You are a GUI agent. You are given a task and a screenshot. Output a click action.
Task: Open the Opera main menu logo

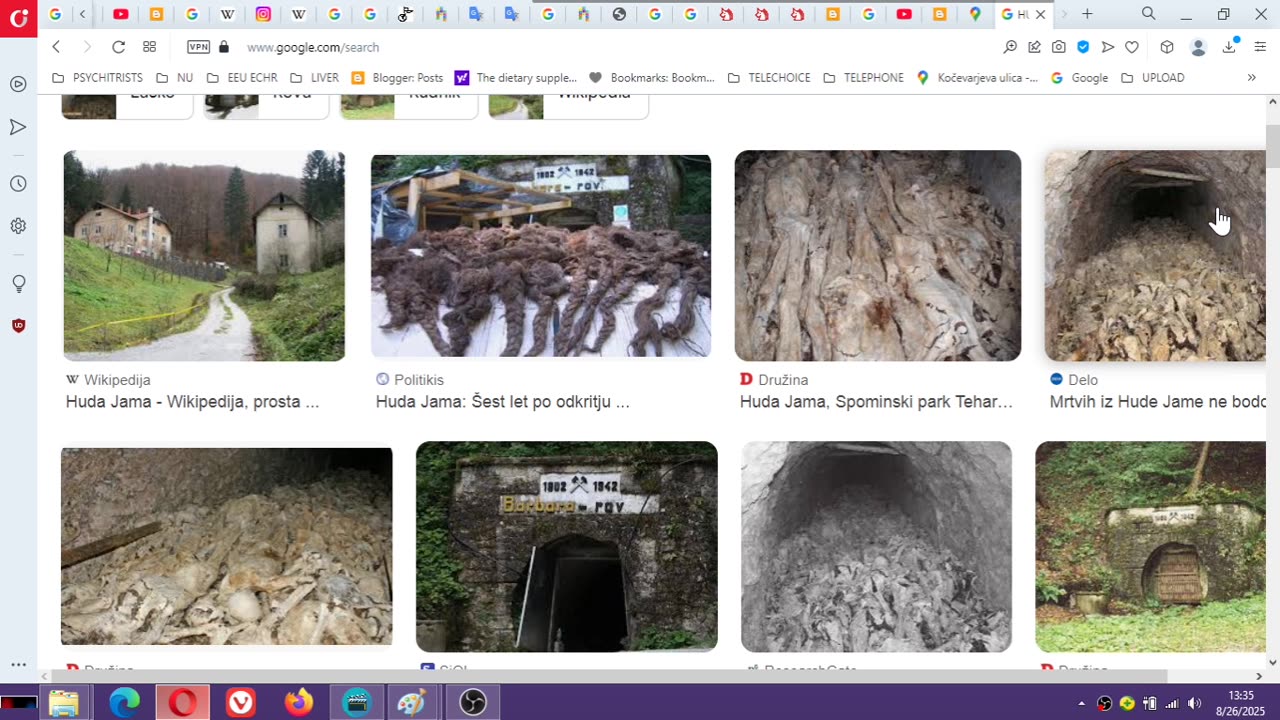click(18, 18)
